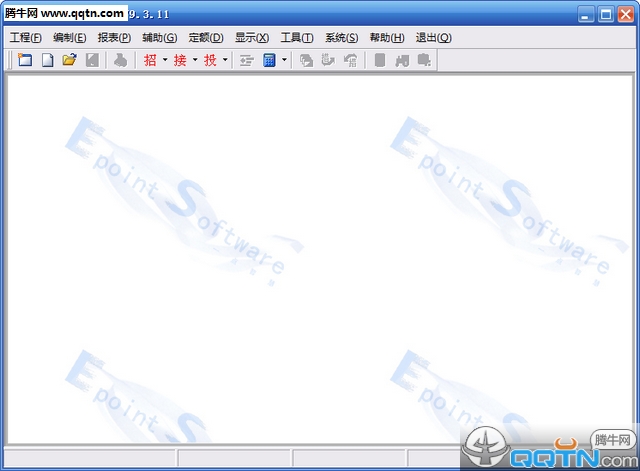Open the 编制(E) menu
Viewport: 640px width, 471px height.
tap(69, 38)
